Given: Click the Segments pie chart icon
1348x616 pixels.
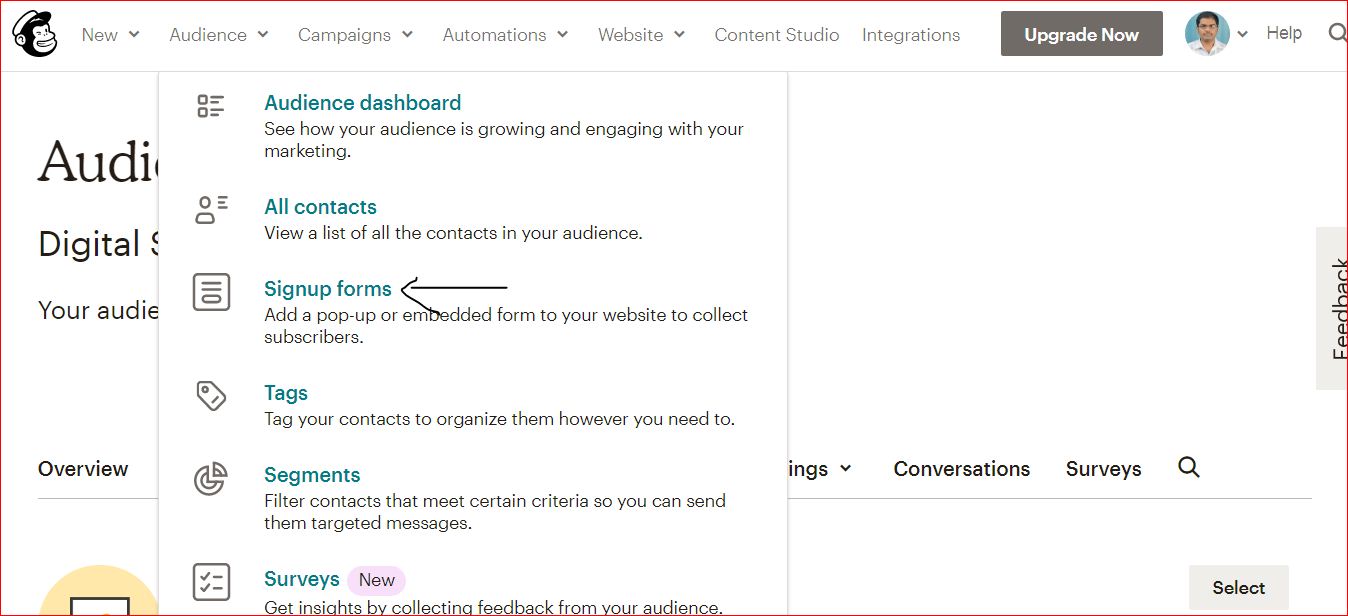Looking at the screenshot, I should click(211, 479).
